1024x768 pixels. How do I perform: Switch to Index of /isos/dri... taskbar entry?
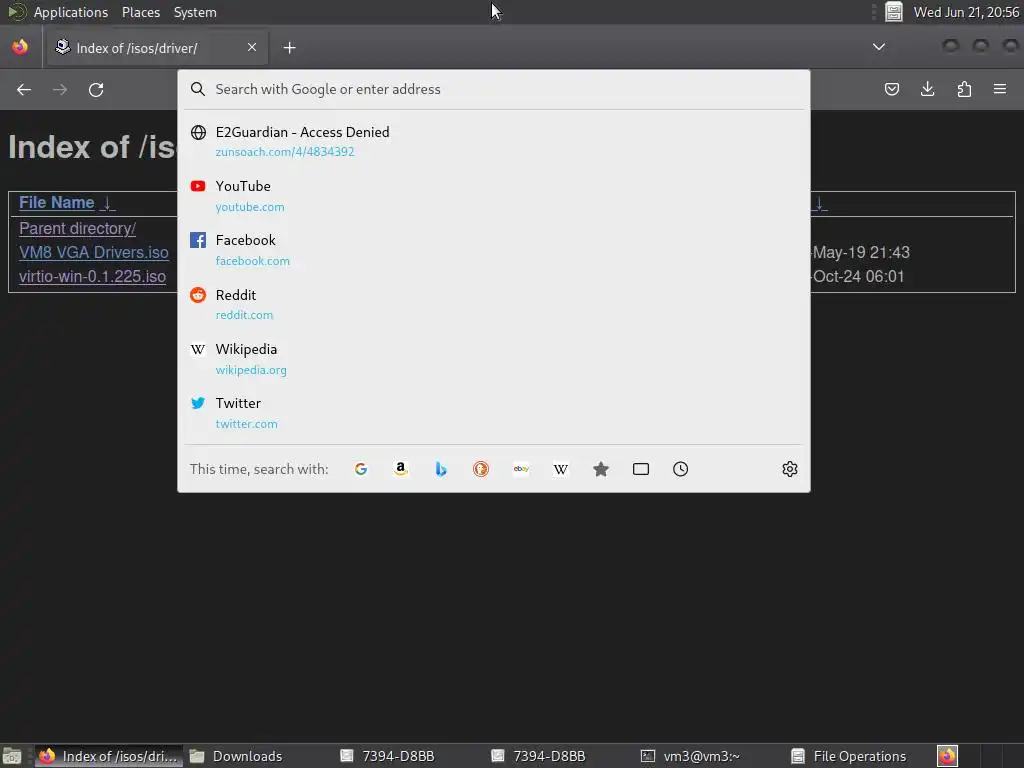[x=108, y=756]
